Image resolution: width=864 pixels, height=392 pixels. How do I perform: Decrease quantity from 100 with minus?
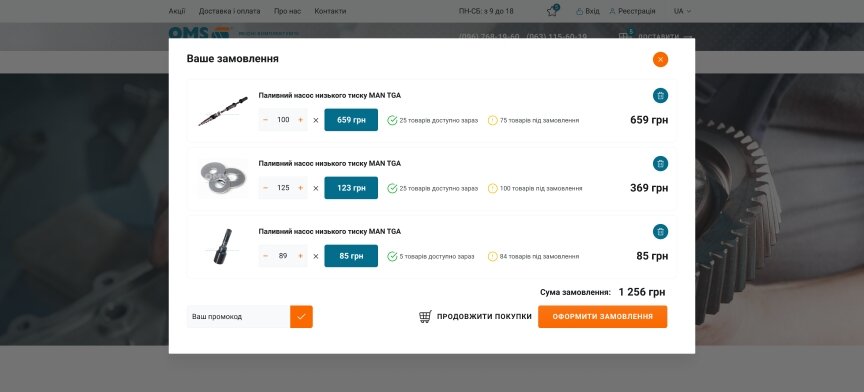click(x=266, y=120)
